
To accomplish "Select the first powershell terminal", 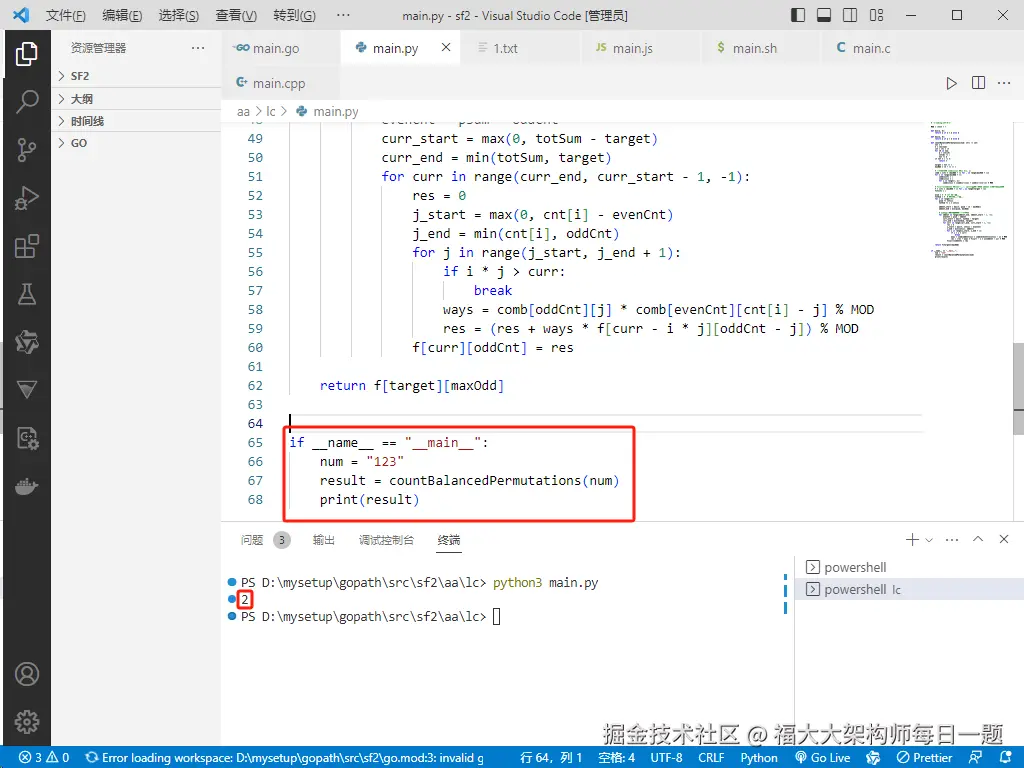I will click(x=909, y=567).
